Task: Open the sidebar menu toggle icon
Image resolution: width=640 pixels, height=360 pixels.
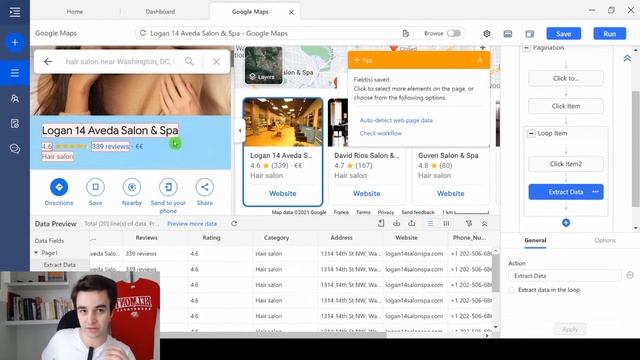Action: pos(15,12)
